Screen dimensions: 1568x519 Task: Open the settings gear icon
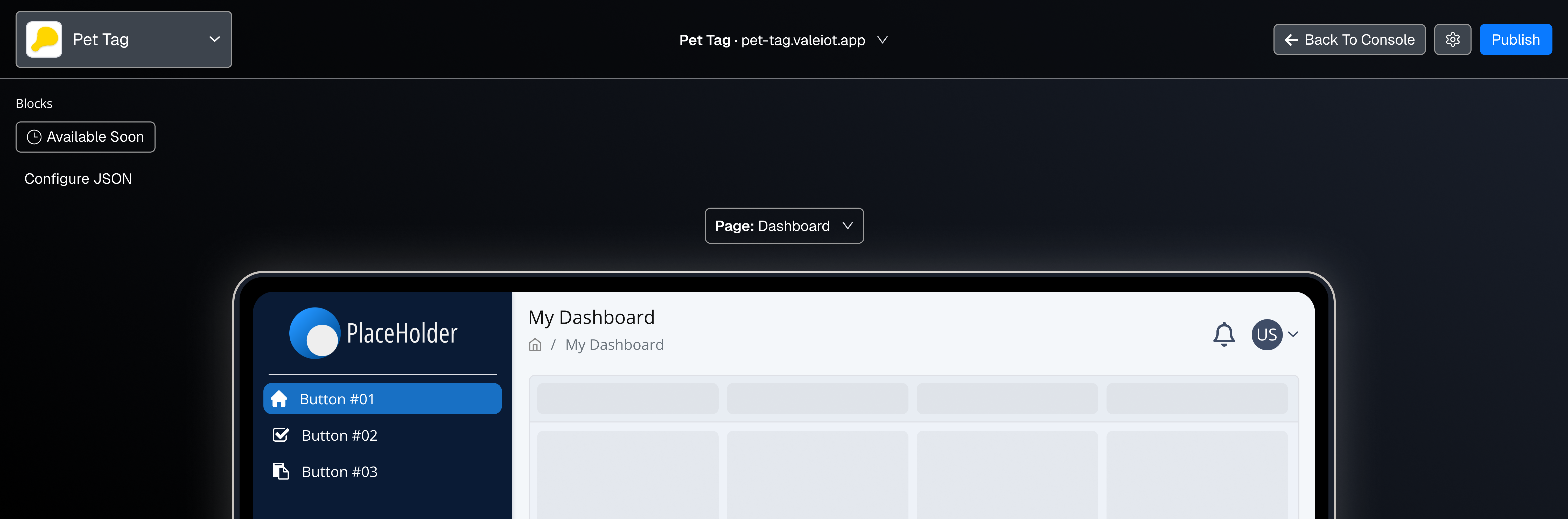(1452, 40)
